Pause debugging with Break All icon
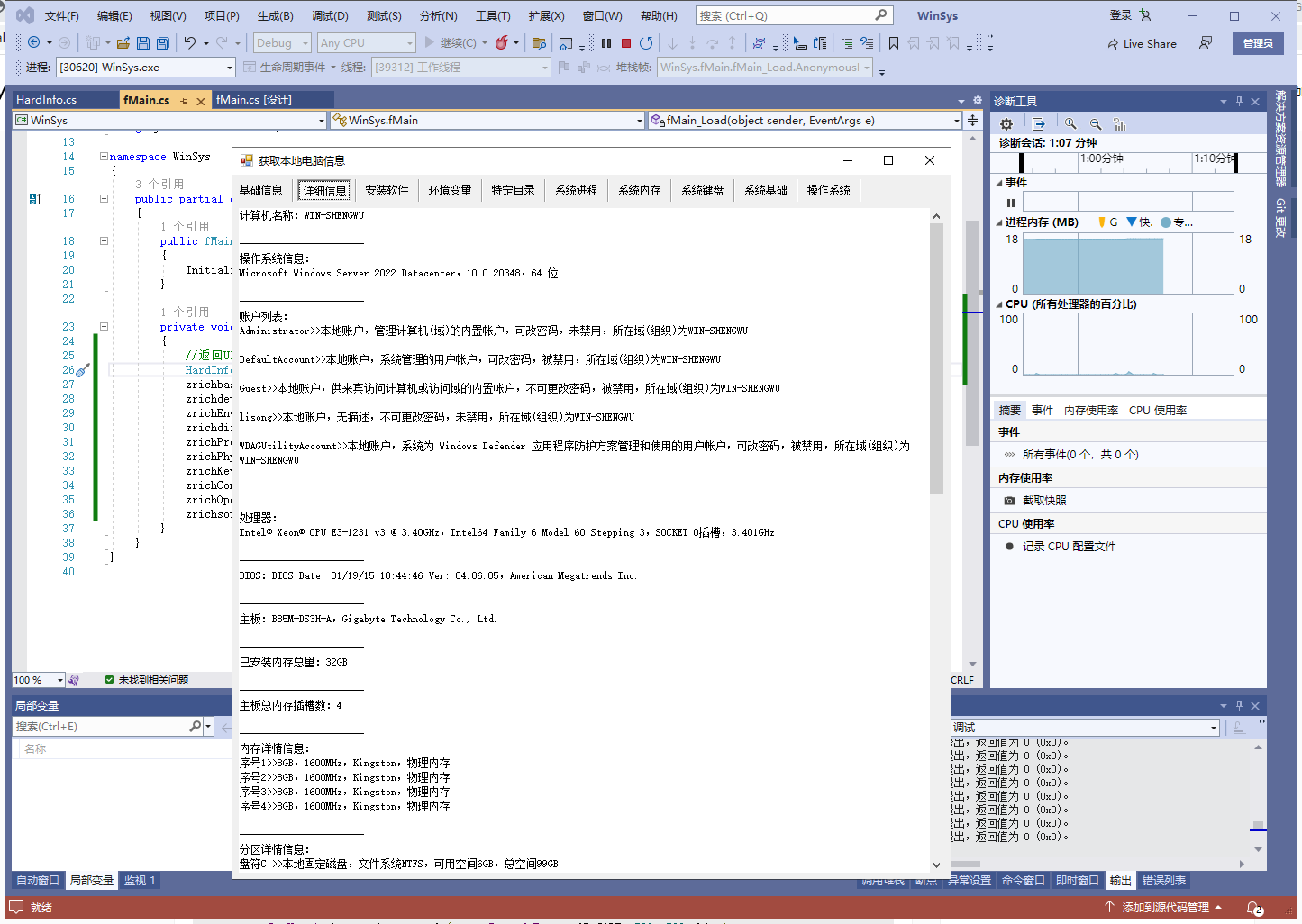The image size is (1302, 924). (606, 42)
